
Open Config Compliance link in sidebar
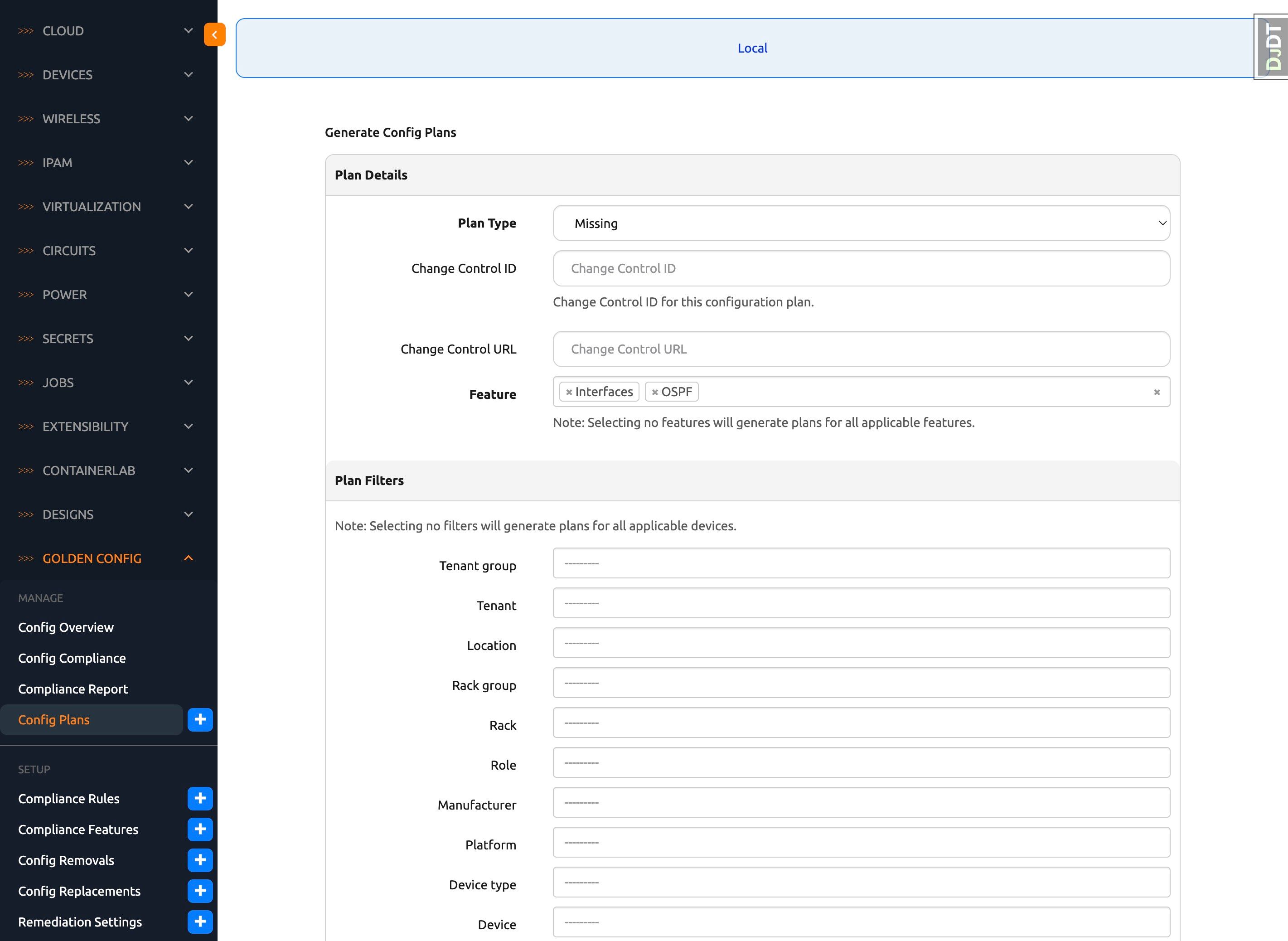[x=72, y=658]
